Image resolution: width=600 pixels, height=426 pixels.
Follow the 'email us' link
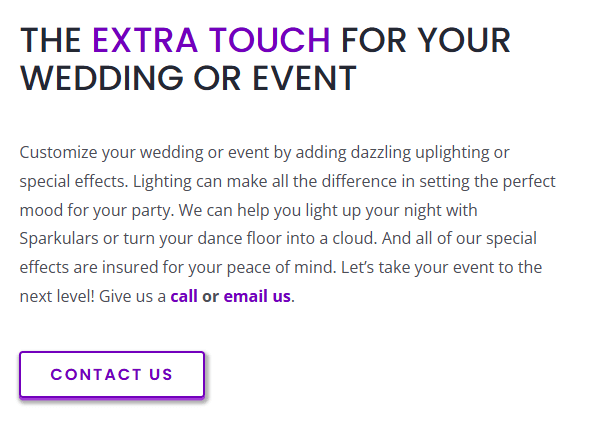257,296
